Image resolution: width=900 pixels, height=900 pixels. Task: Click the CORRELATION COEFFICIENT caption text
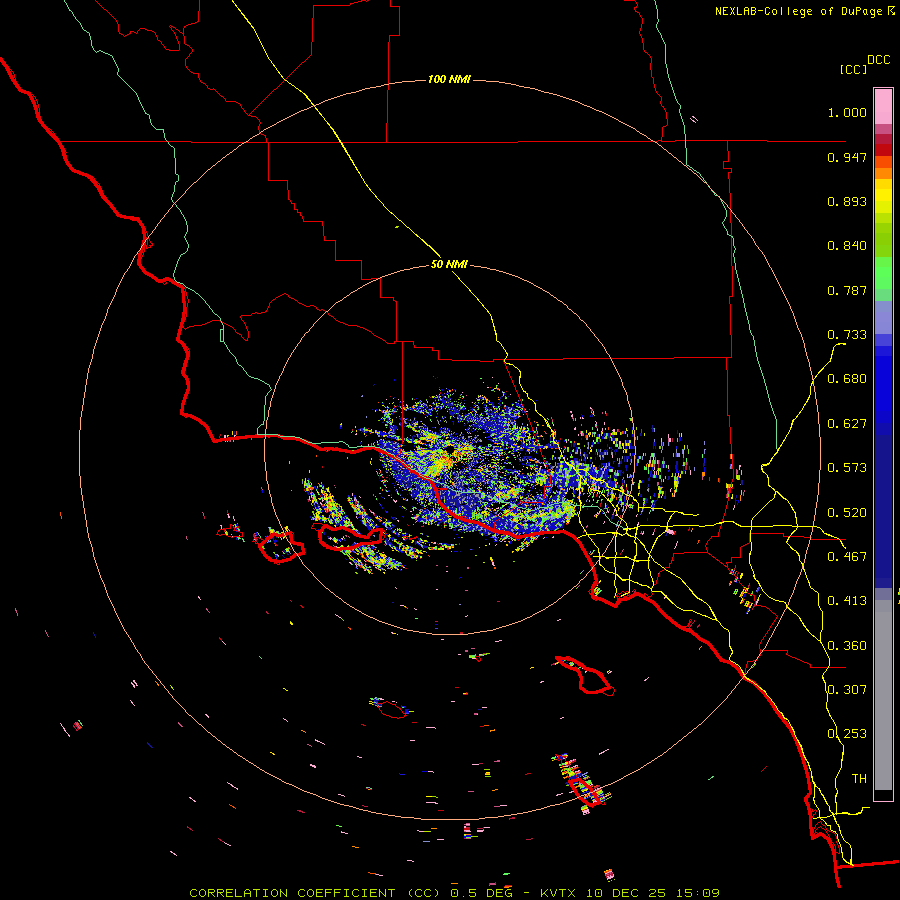pyautogui.click(x=292, y=893)
